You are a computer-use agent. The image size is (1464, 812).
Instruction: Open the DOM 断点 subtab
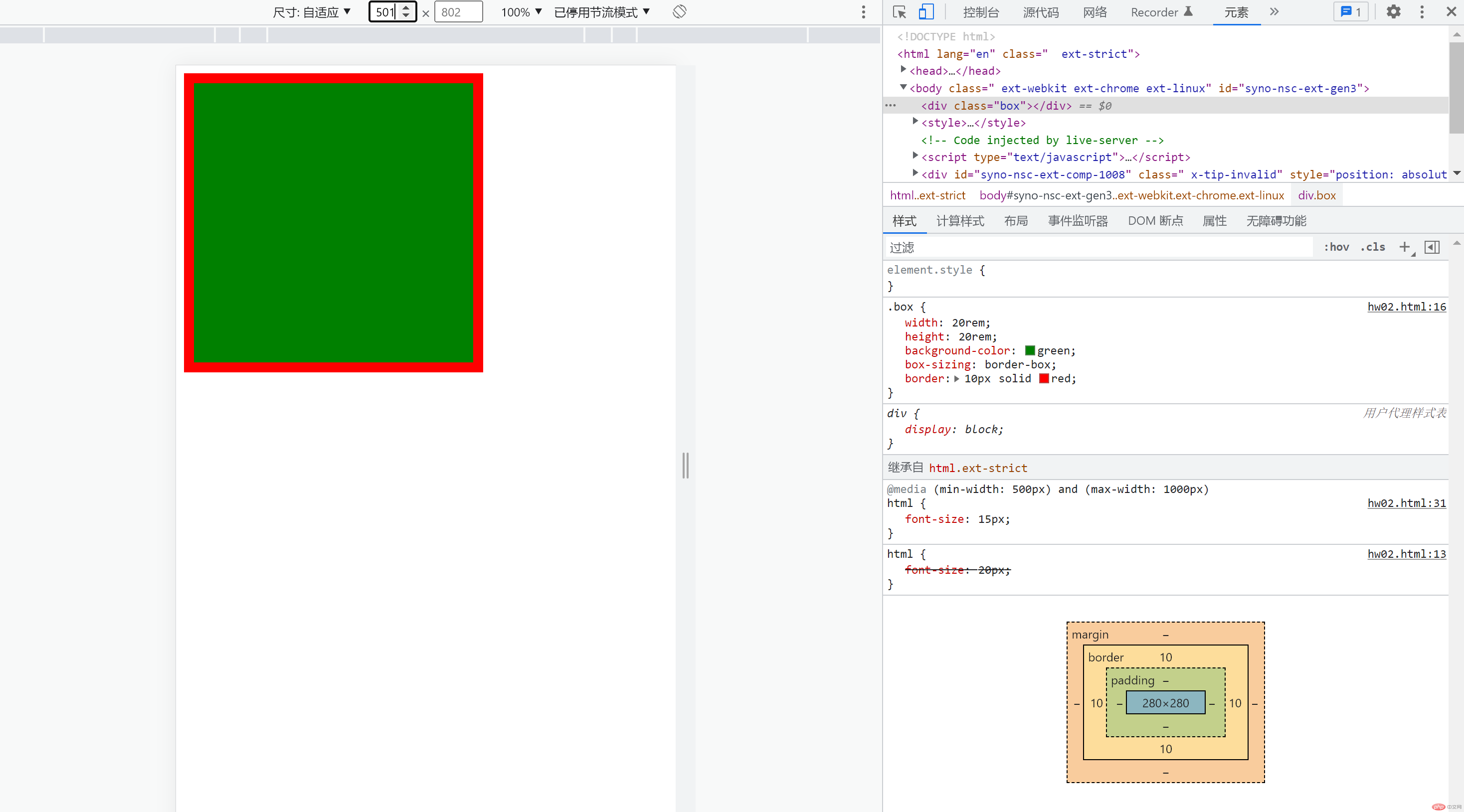[1155, 221]
